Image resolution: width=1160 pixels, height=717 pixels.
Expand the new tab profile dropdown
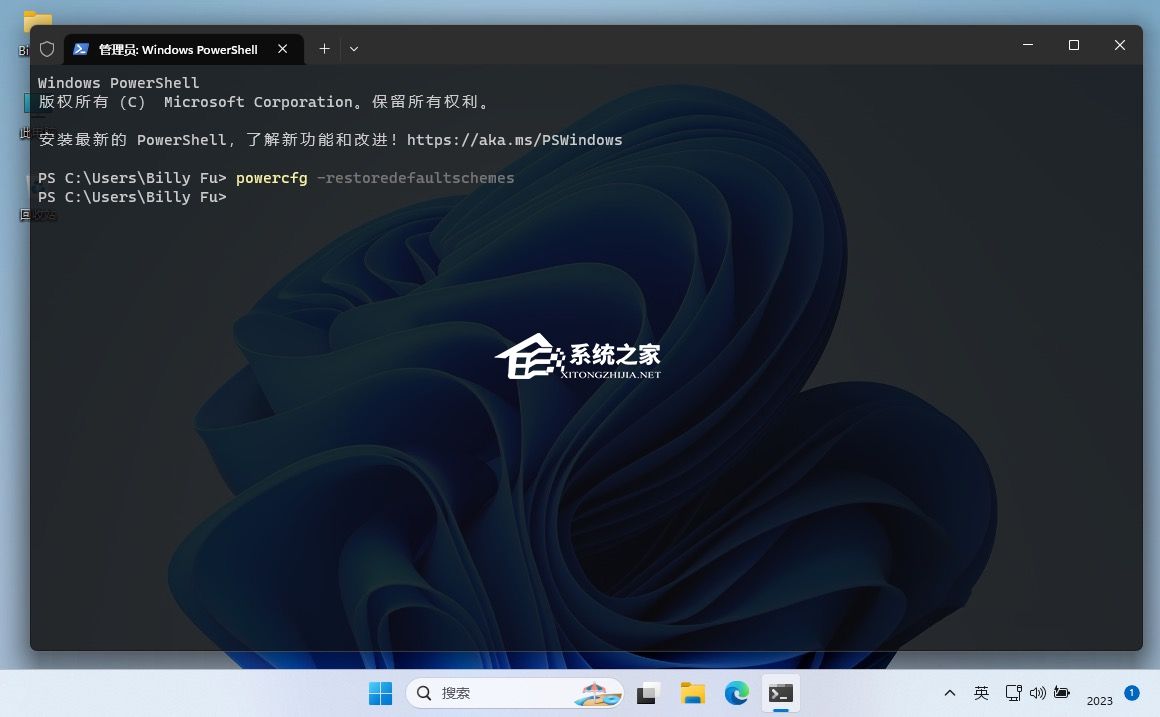coord(354,48)
